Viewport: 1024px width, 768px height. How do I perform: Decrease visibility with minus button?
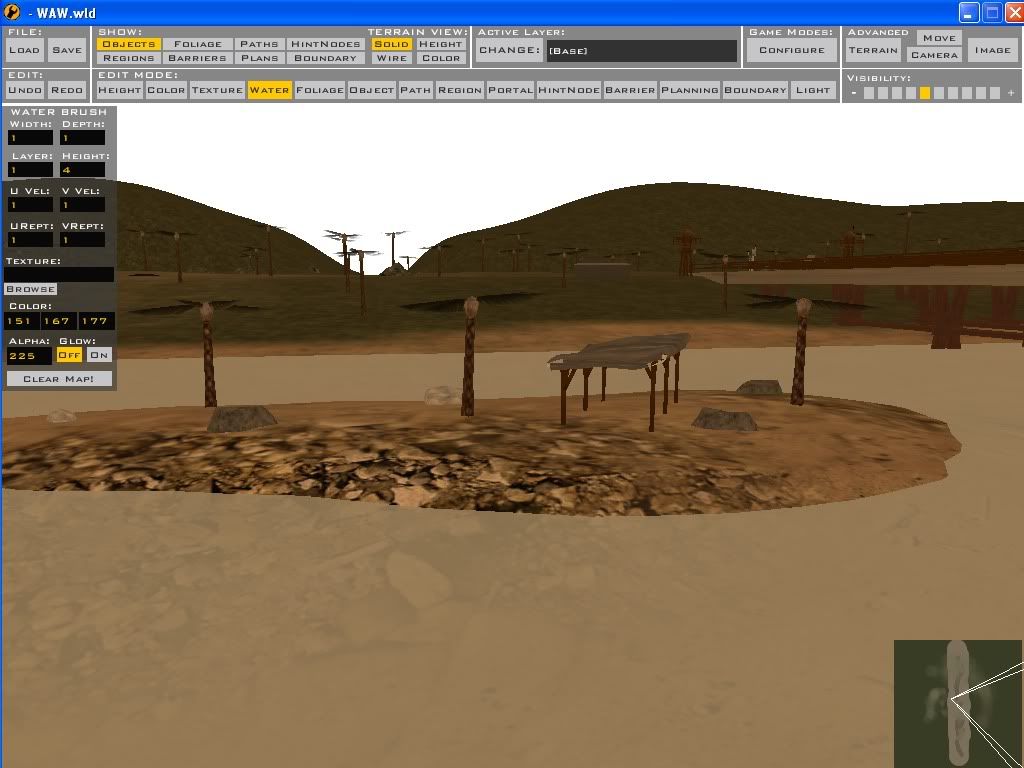(x=854, y=93)
